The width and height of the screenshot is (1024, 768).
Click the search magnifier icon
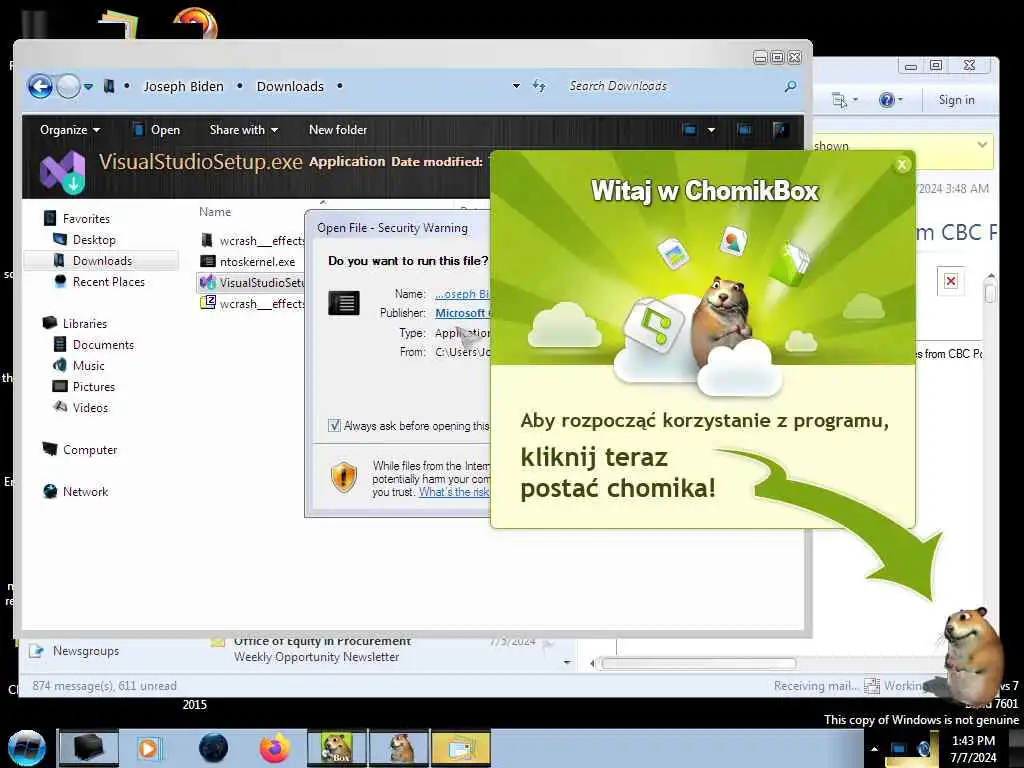point(790,86)
